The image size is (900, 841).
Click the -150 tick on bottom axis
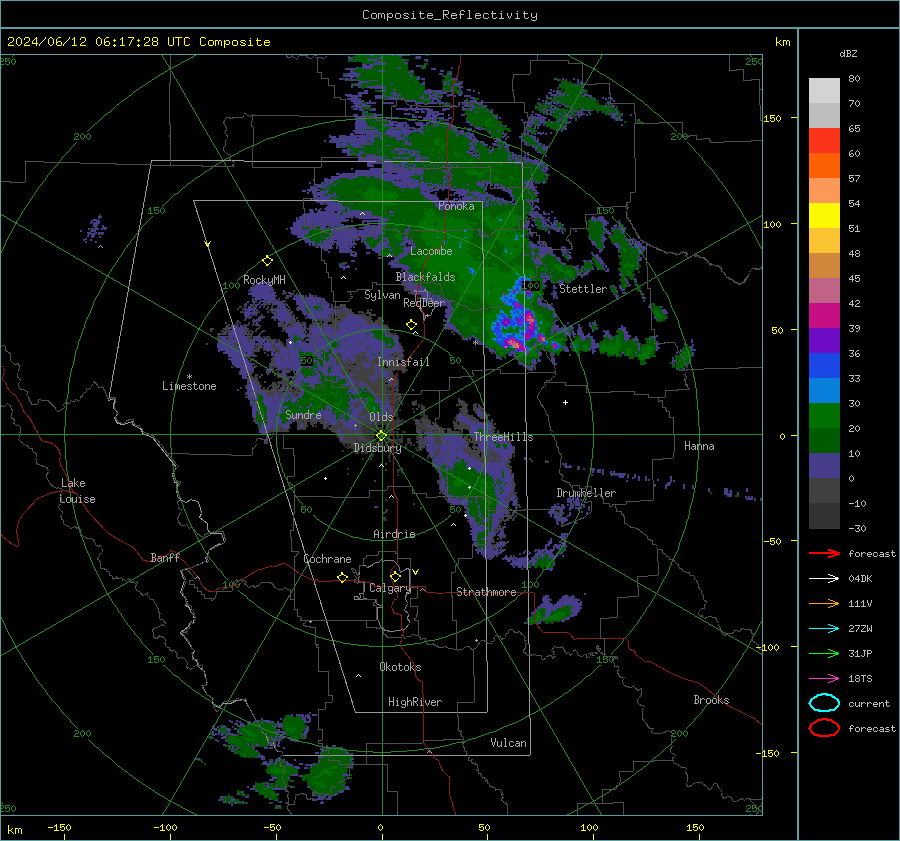(x=59, y=827)
